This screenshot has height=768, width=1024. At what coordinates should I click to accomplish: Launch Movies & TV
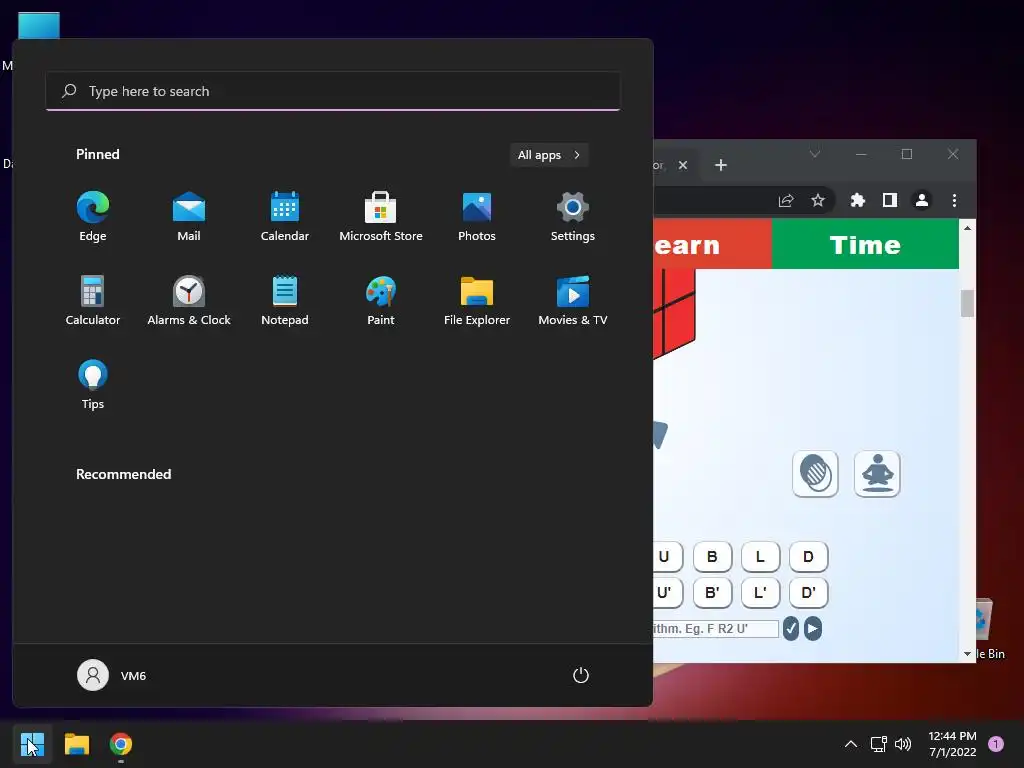[x=573, y=301]
